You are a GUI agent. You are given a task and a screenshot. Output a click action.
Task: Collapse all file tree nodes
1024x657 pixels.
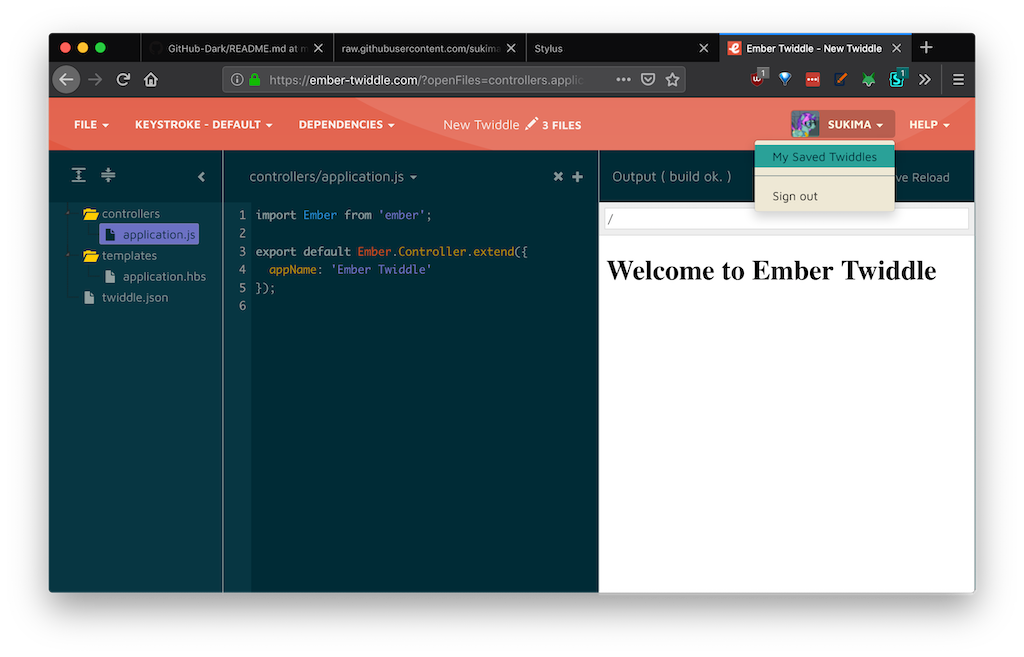pos(108,175)
